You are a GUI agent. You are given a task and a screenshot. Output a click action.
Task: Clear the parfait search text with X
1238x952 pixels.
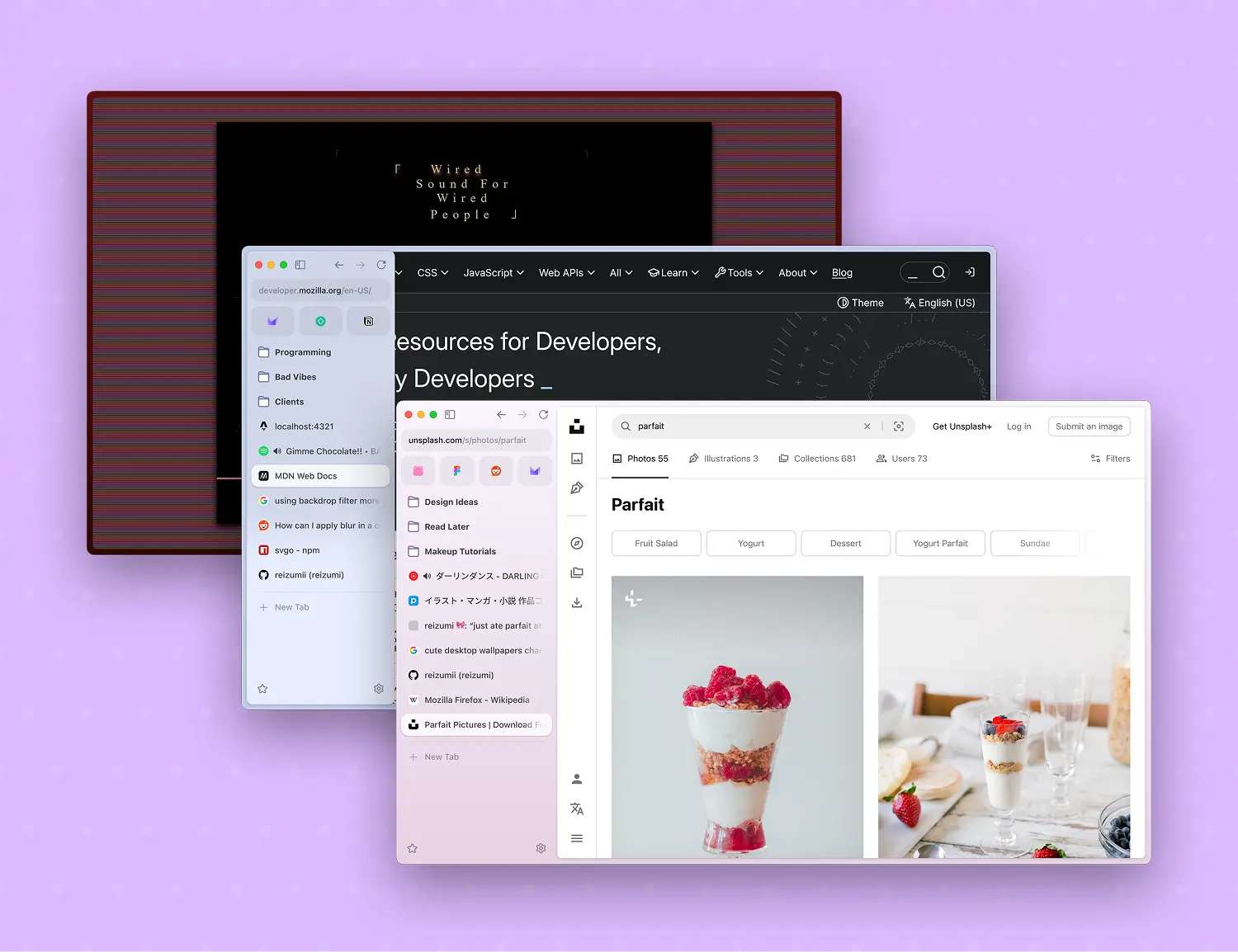point(867,427)
